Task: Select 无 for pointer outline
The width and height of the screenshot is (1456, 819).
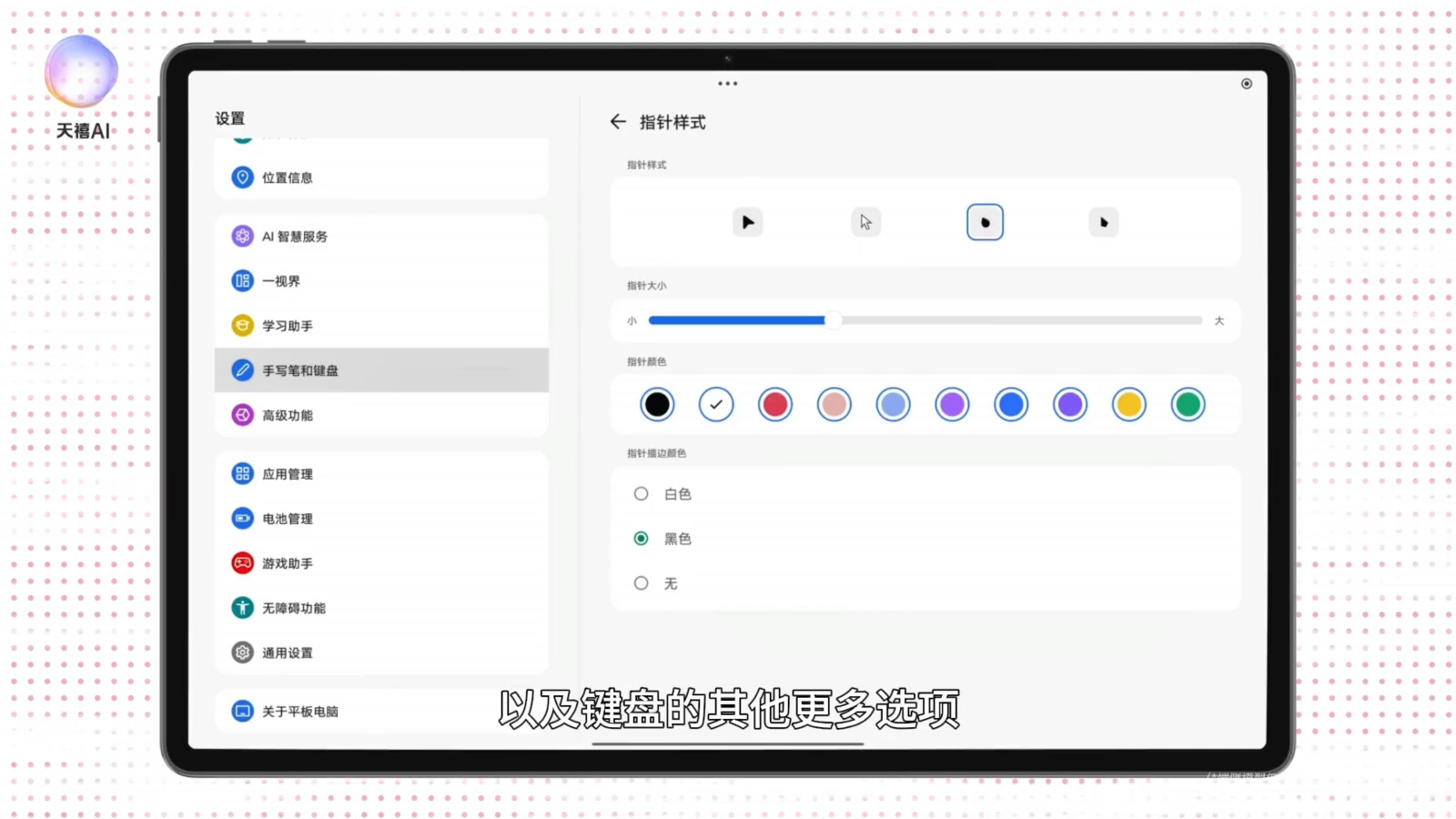Action: (642, 583)
